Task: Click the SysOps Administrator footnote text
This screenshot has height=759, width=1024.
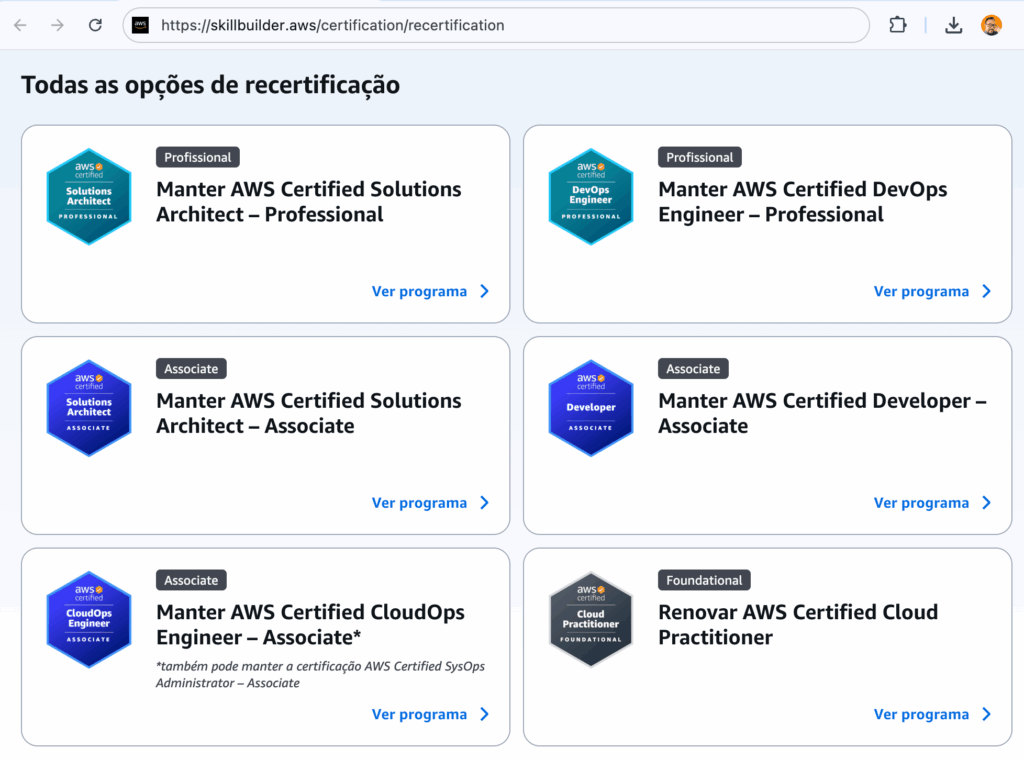Action: point(321,675)
